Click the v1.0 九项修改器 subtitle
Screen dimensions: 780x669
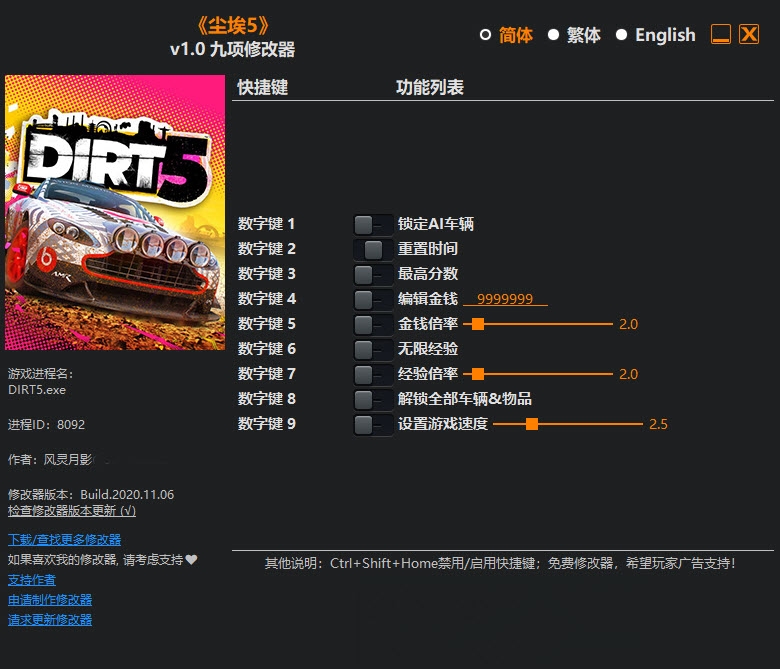pos(233,49)
